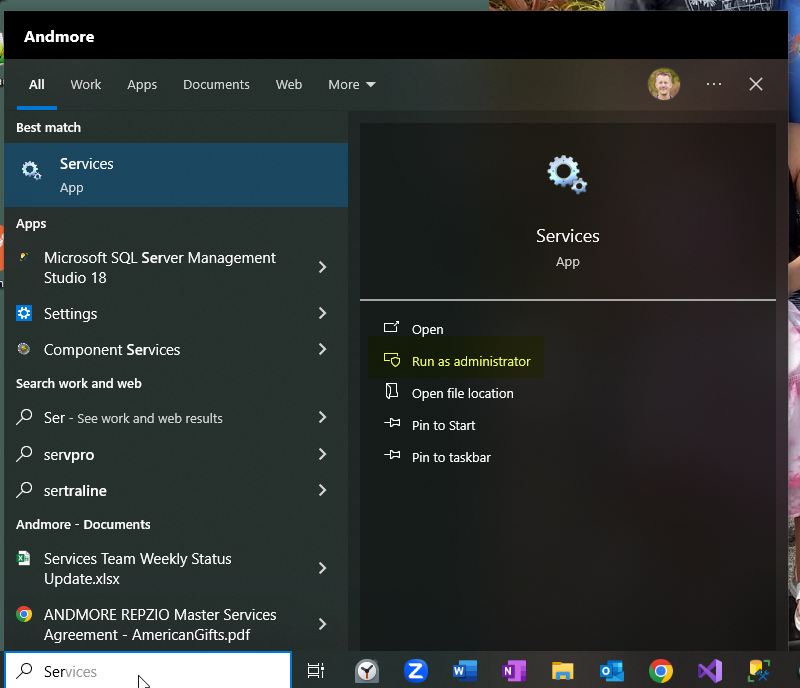Viewport: 800px width, 688px height.
Task: Click the Chrome icon beside ANDMORE REPZIO agreement
Action: point(24,614)
